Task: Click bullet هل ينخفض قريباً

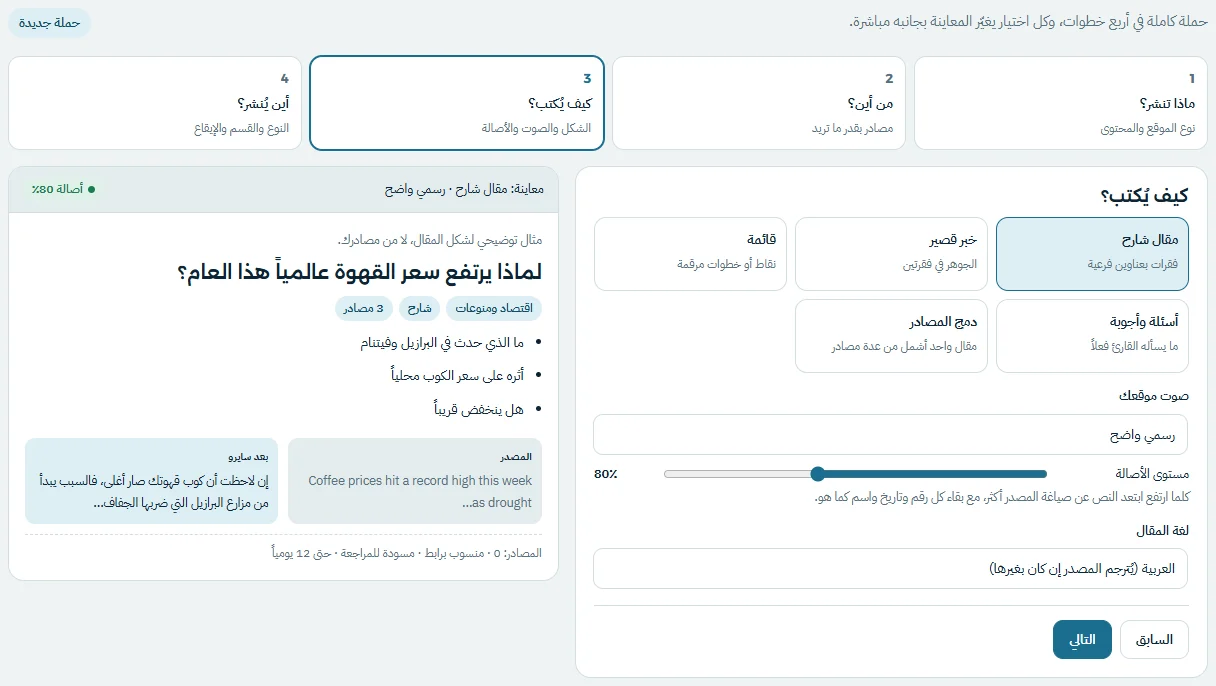Action: [x=479, y=410]
